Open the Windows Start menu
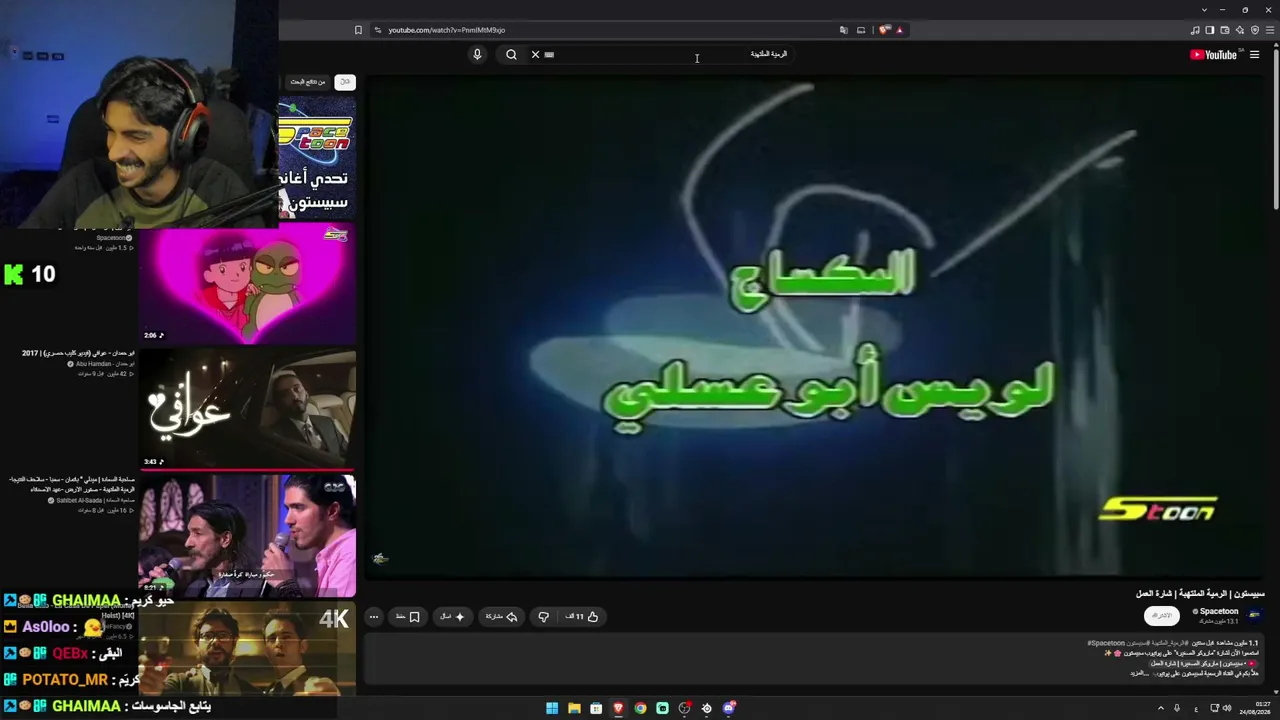The height and width of the screenshot is (720, 1280). 552,708
